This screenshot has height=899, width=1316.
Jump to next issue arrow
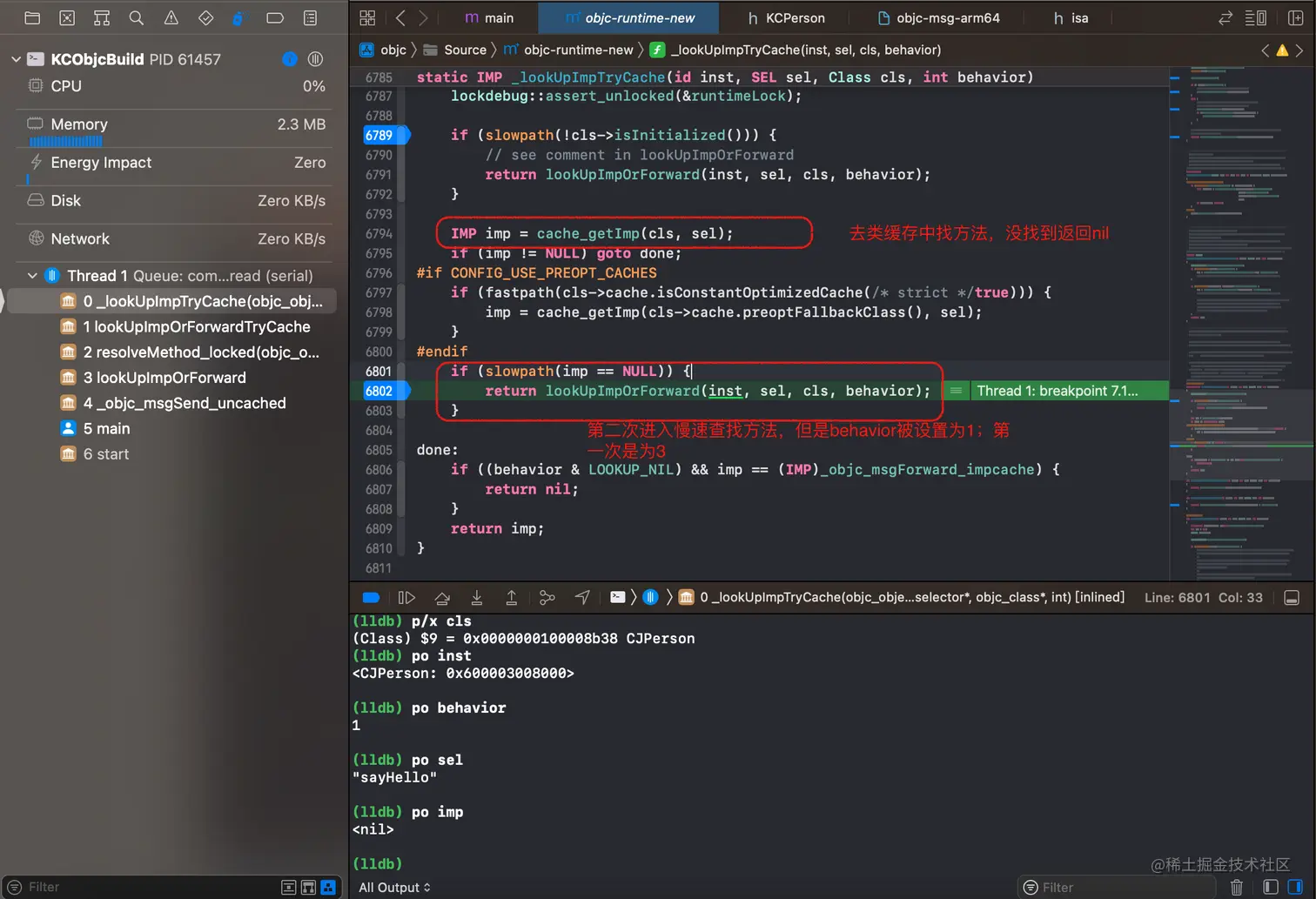pos(1299,50)
